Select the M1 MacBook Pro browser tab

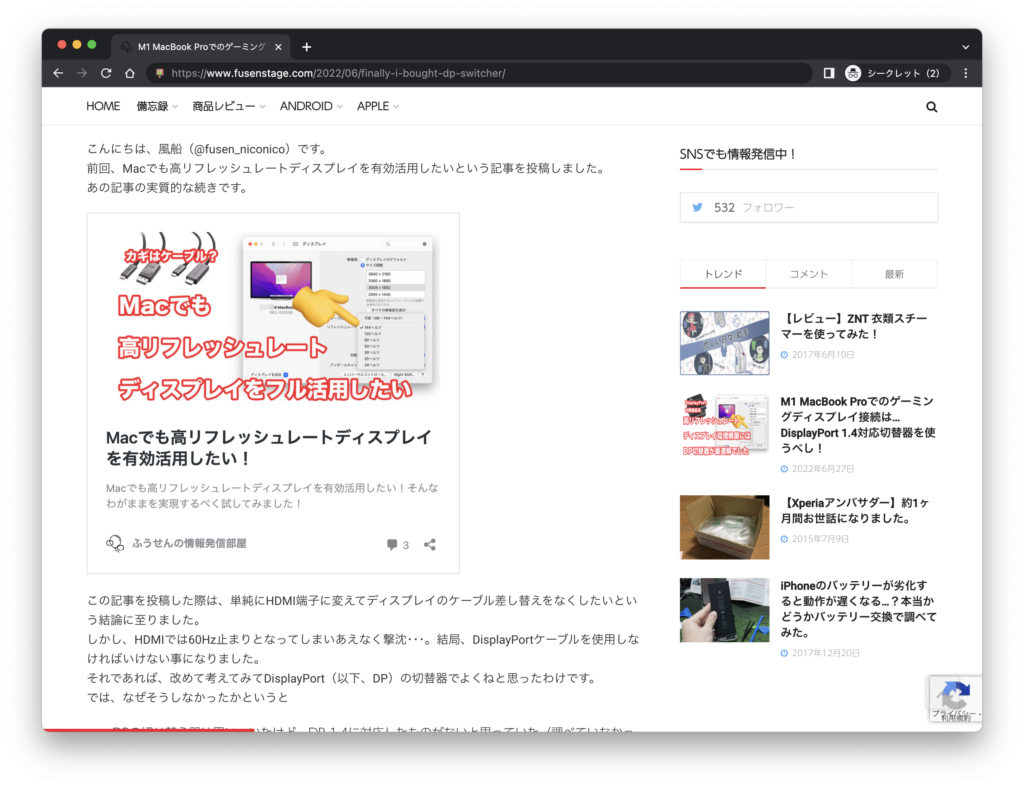201,47
